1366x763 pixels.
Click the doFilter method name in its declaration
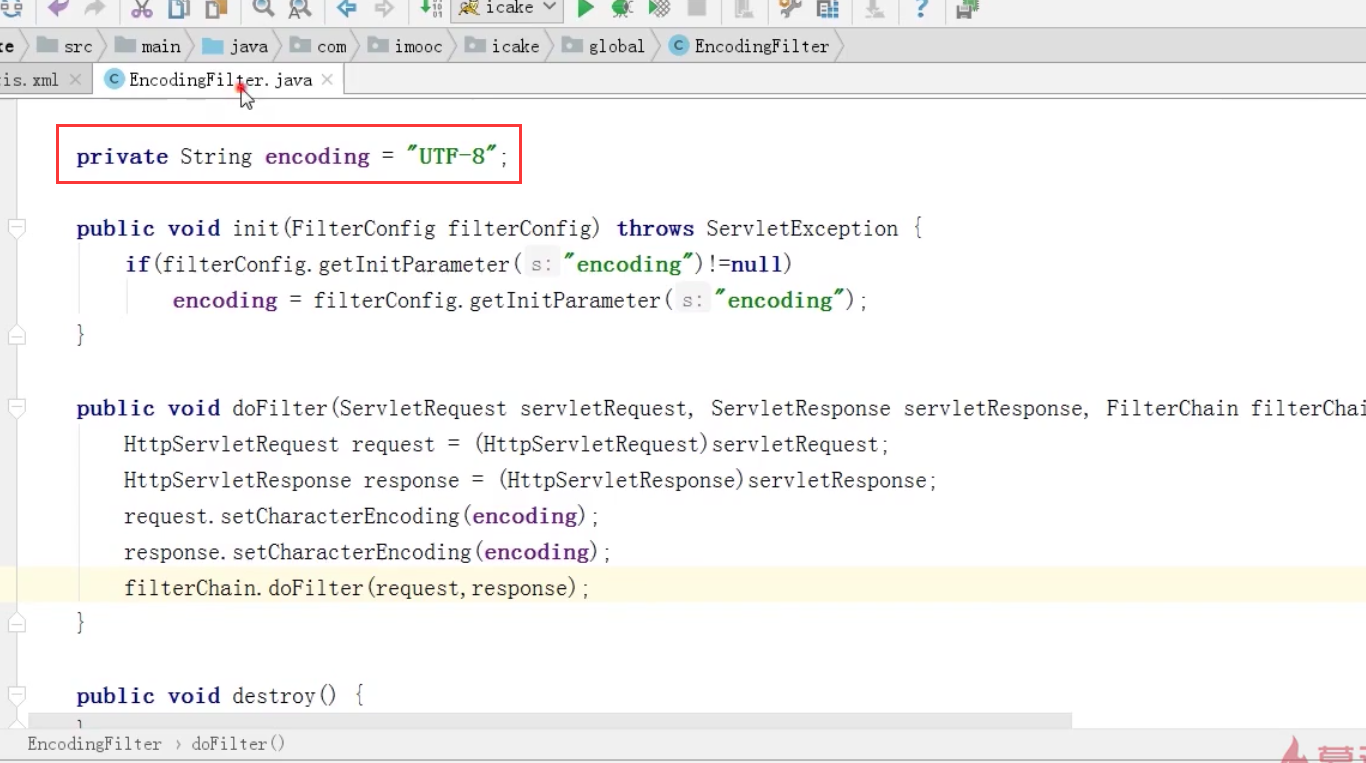click(280, 408)
